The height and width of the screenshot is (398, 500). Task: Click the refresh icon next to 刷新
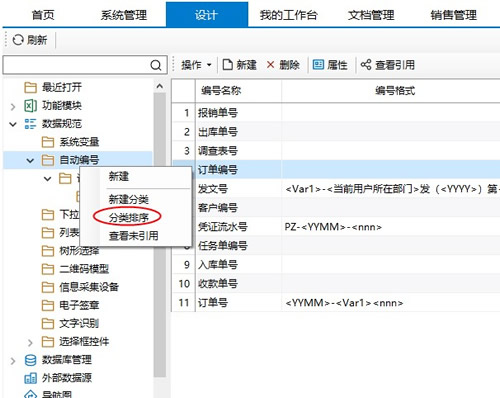tap(18, 40)
